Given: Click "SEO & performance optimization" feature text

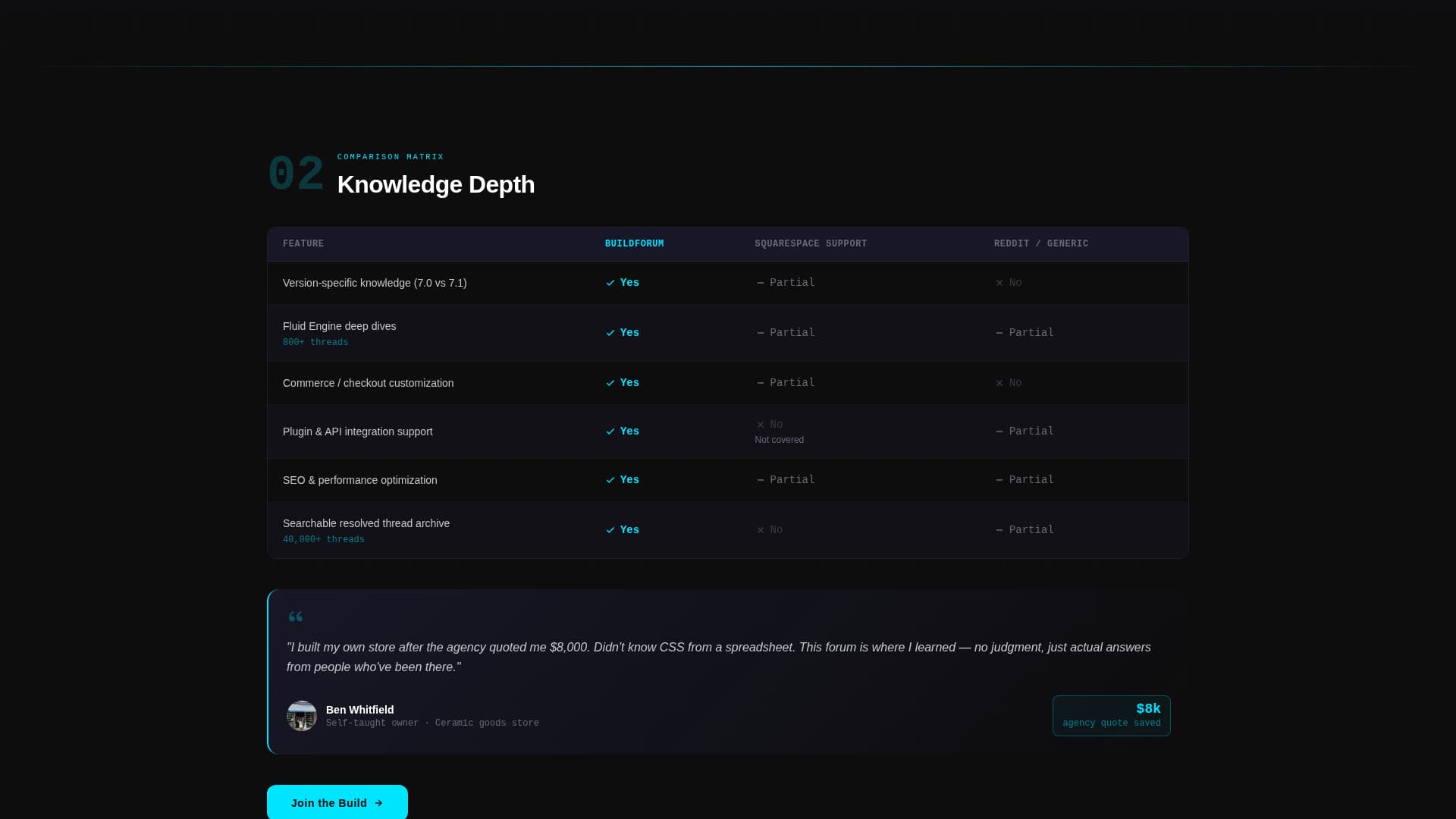Looking at the screenshot, I should 360,480.
